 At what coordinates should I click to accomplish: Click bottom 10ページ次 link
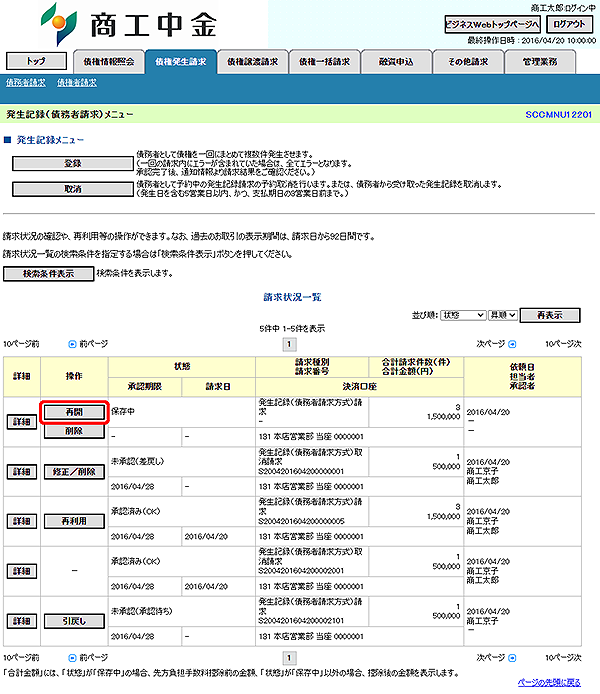point(563,658)
